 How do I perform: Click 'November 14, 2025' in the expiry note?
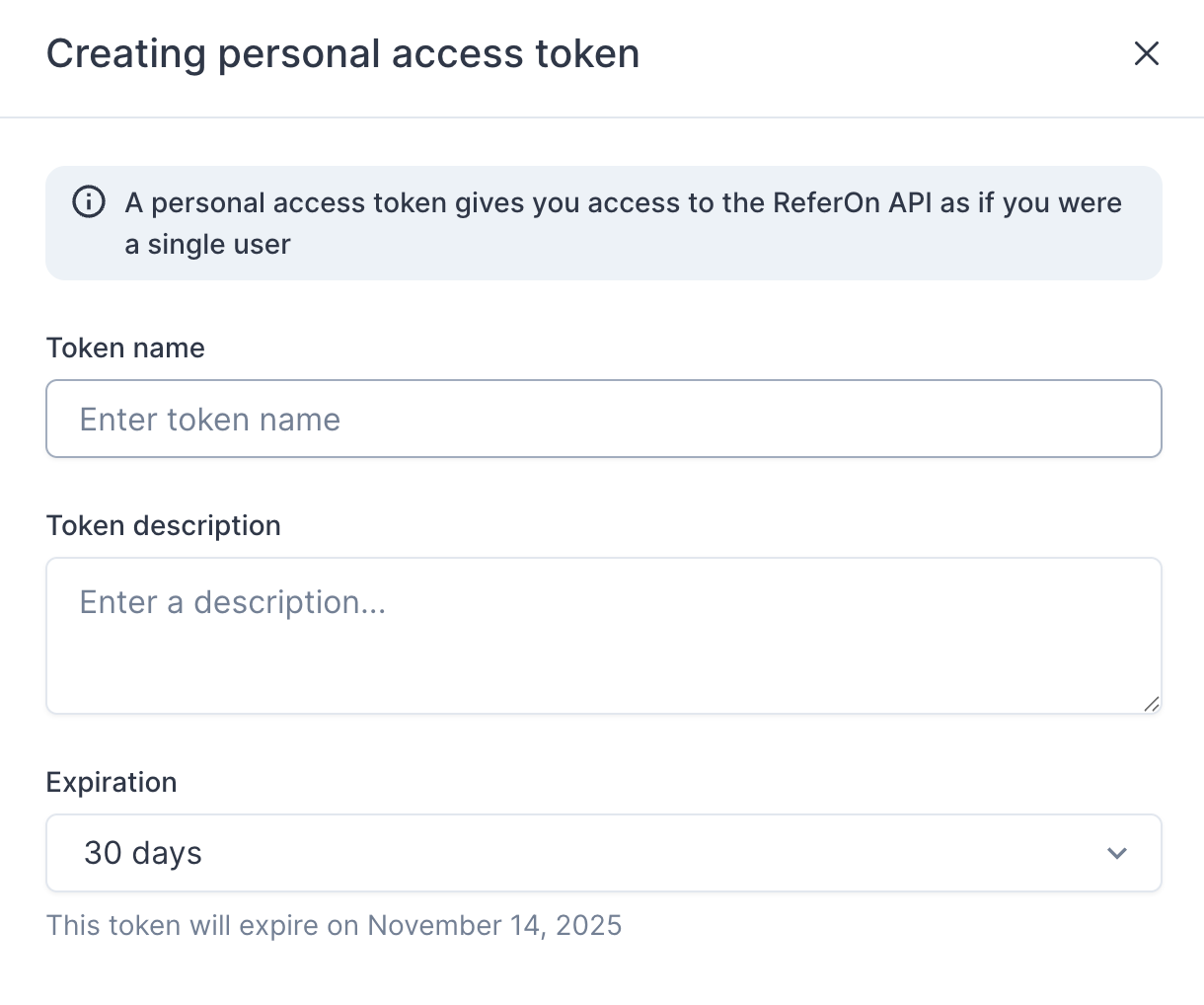pos(494,925)
